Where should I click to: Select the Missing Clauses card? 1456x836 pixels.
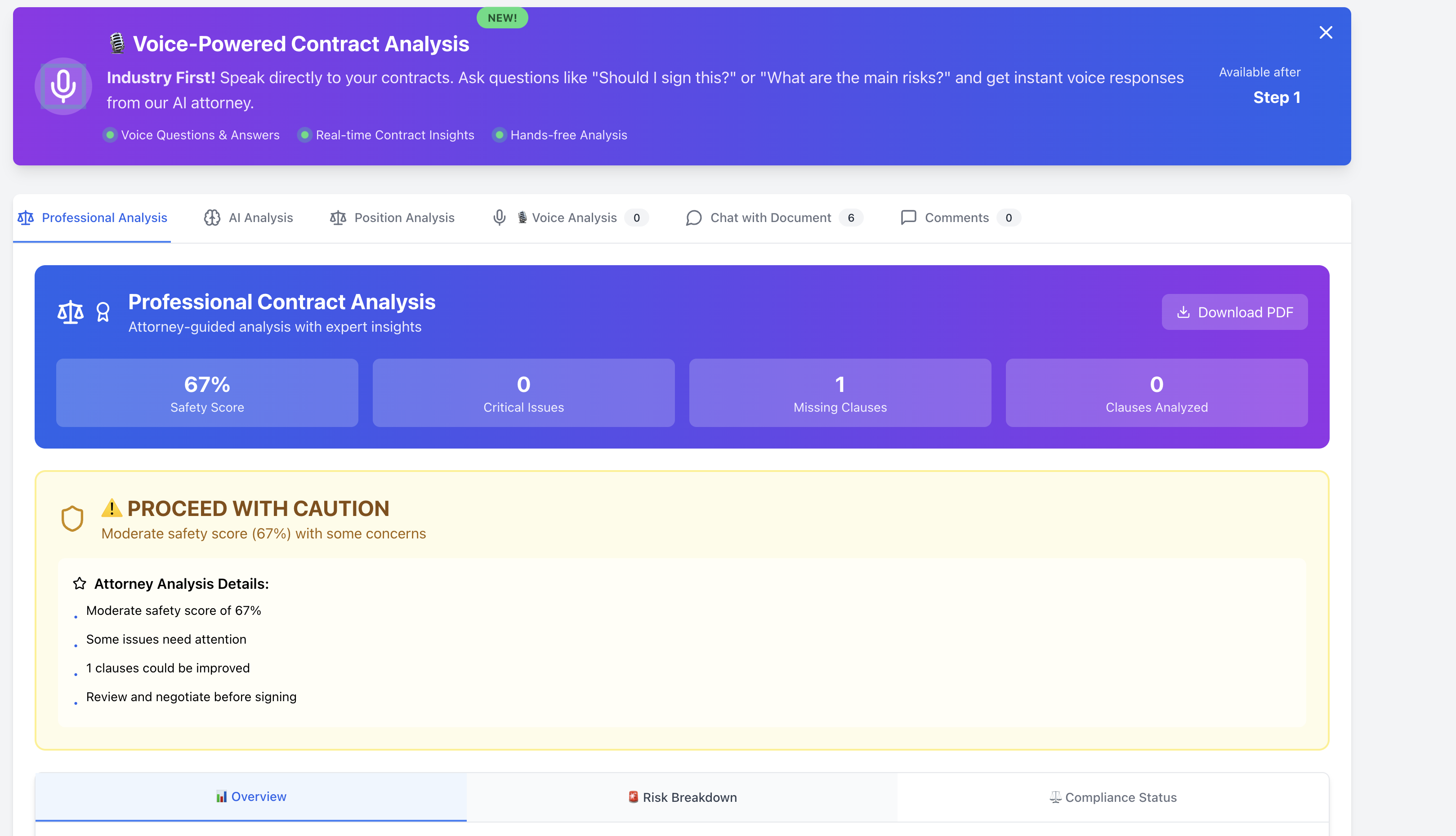tap(840, 393)
